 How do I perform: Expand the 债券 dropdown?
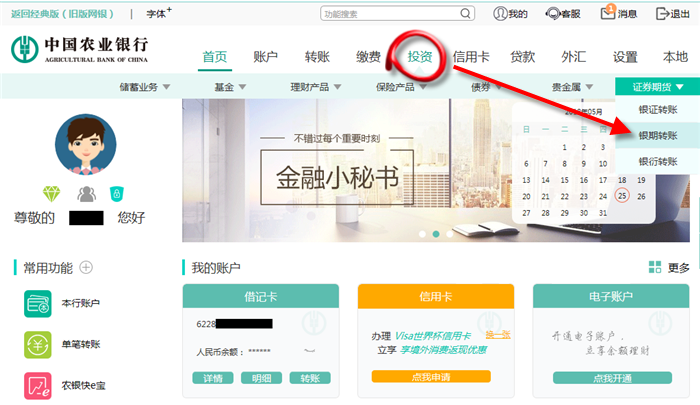click(487, 87)
